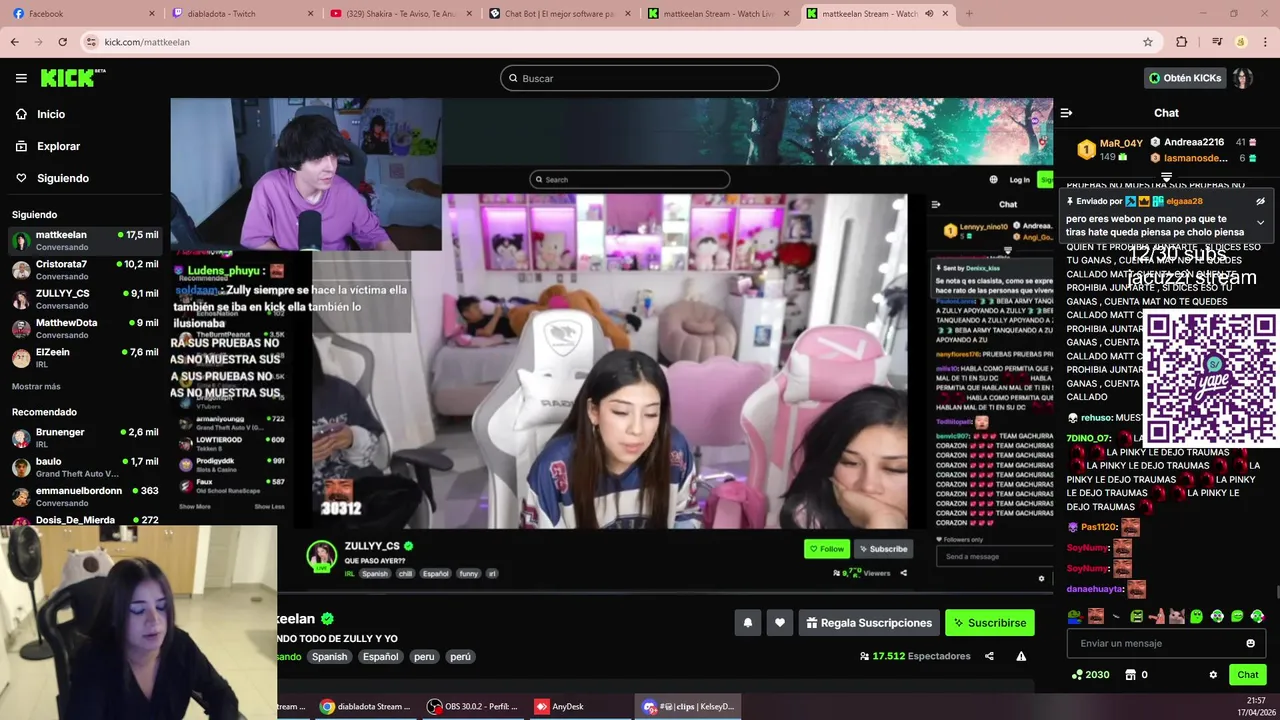Insert the white cat quick emote
The width and height of the screenshot is (1280, 720).
[x=1177, y=616]
